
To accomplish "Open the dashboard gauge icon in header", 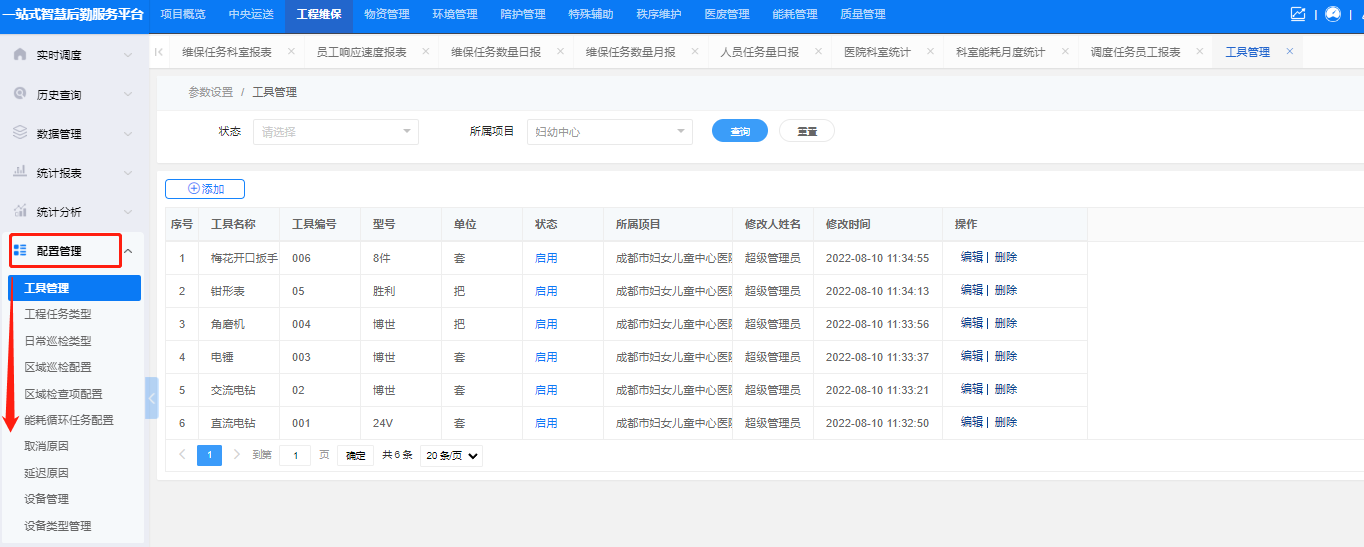I will (1332, 14).
